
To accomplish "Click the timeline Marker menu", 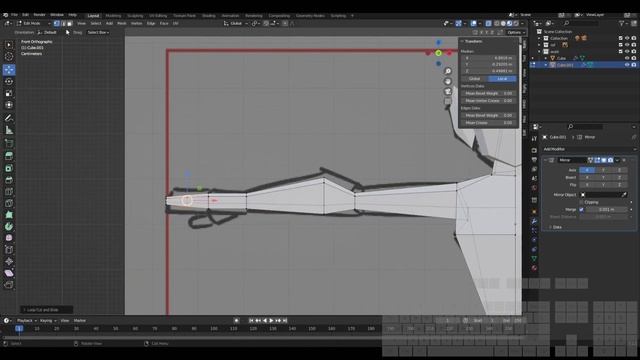I will [80, 320].
